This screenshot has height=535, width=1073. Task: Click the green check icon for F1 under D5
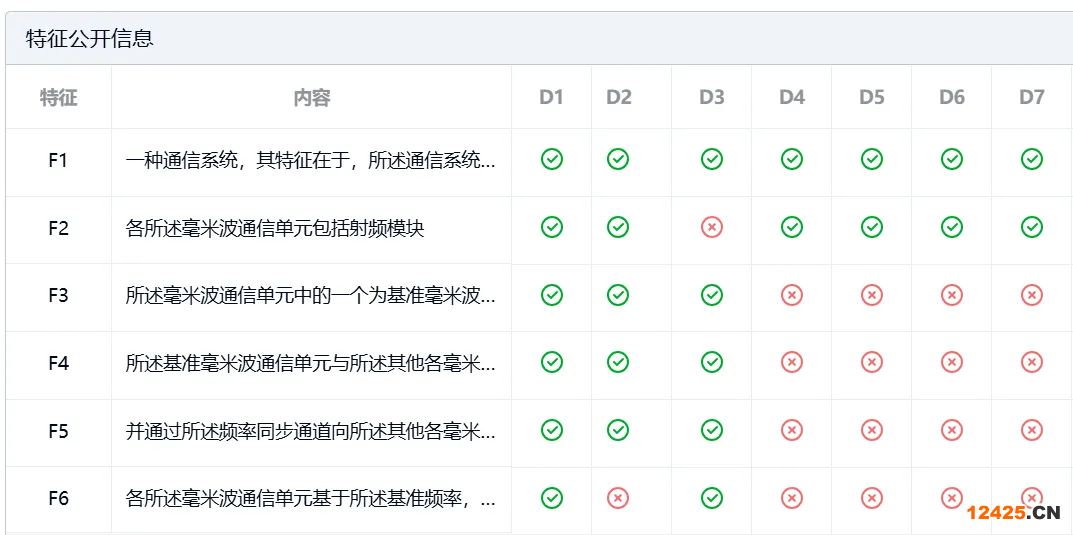click(872, 159)
